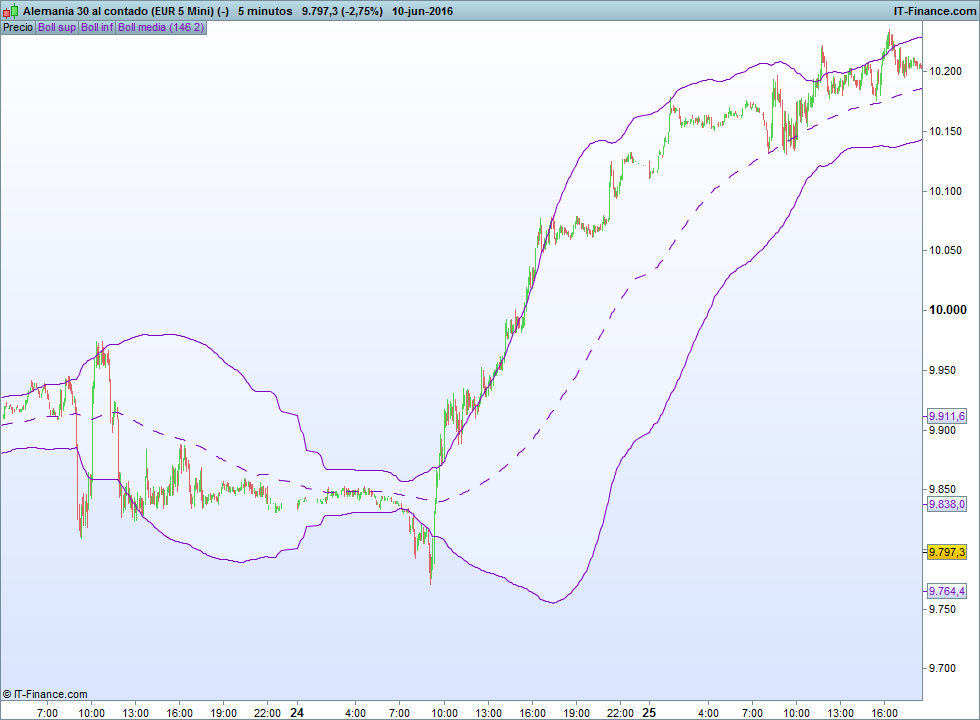The height and width of the screenshot is (720, 980).
Task: Click the 10.200 price axis label
Action: click(946, 71)
